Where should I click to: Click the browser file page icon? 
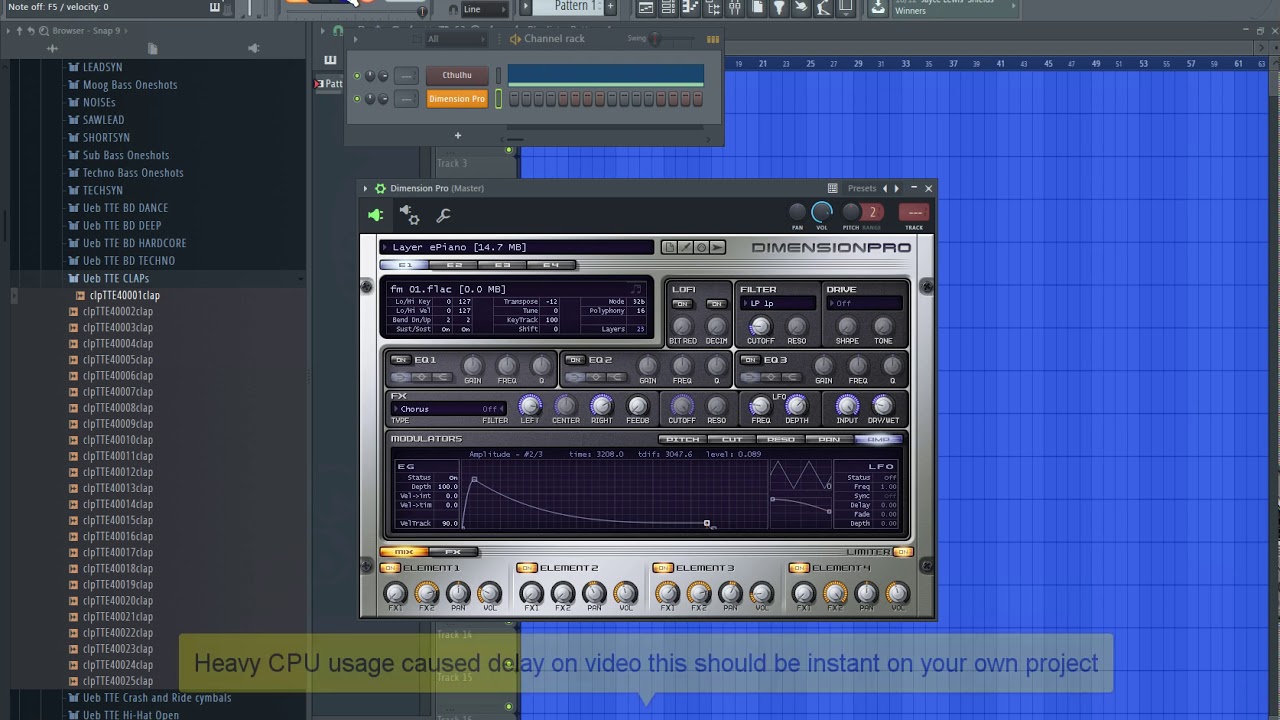coord(152,48)
